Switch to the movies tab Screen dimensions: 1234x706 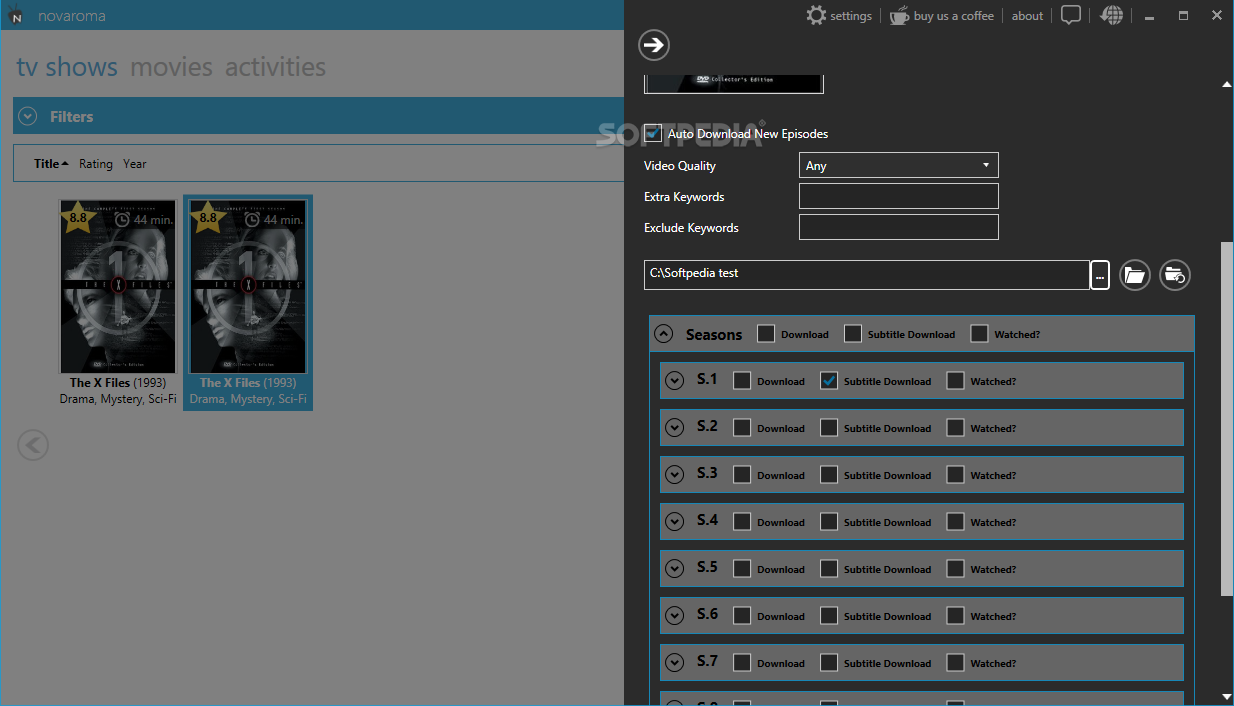[171, 67]
